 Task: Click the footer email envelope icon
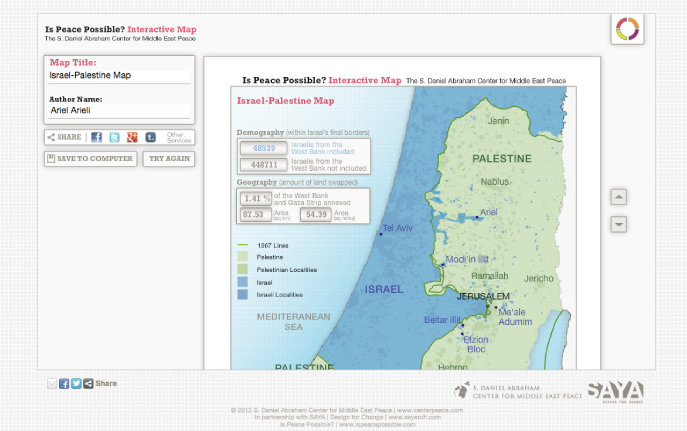point(52,384)
